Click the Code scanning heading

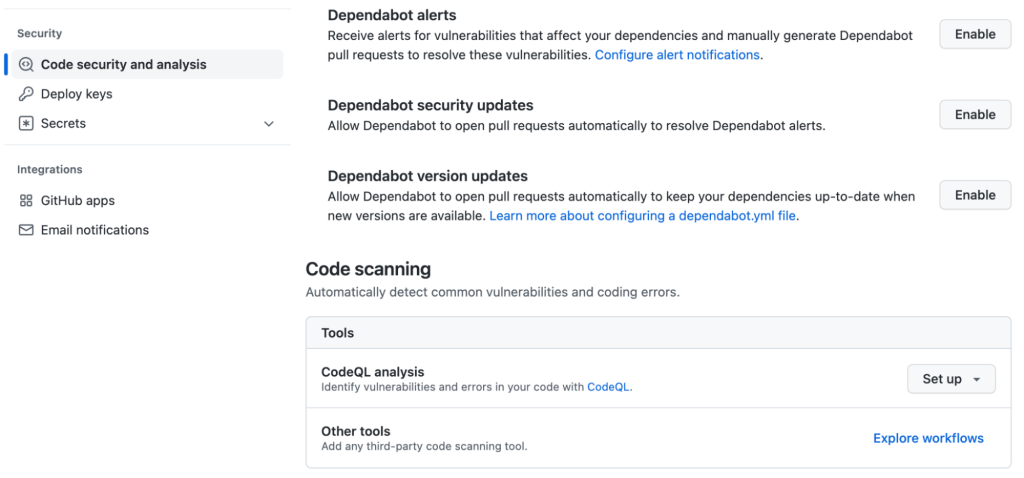[368, 269]
